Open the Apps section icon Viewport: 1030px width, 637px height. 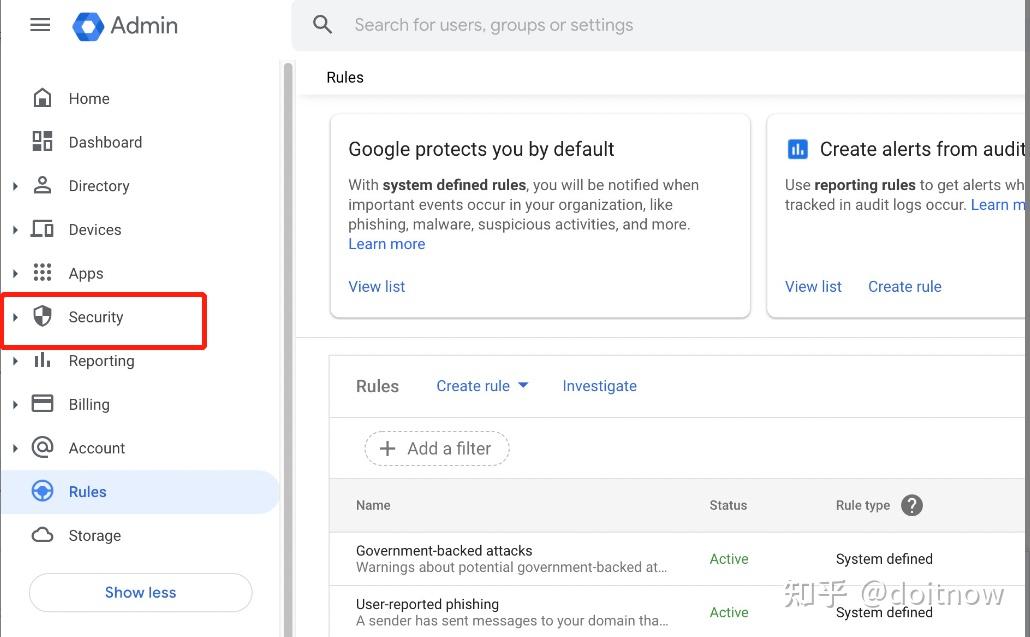pyautogui.click(x=42, y=273)
